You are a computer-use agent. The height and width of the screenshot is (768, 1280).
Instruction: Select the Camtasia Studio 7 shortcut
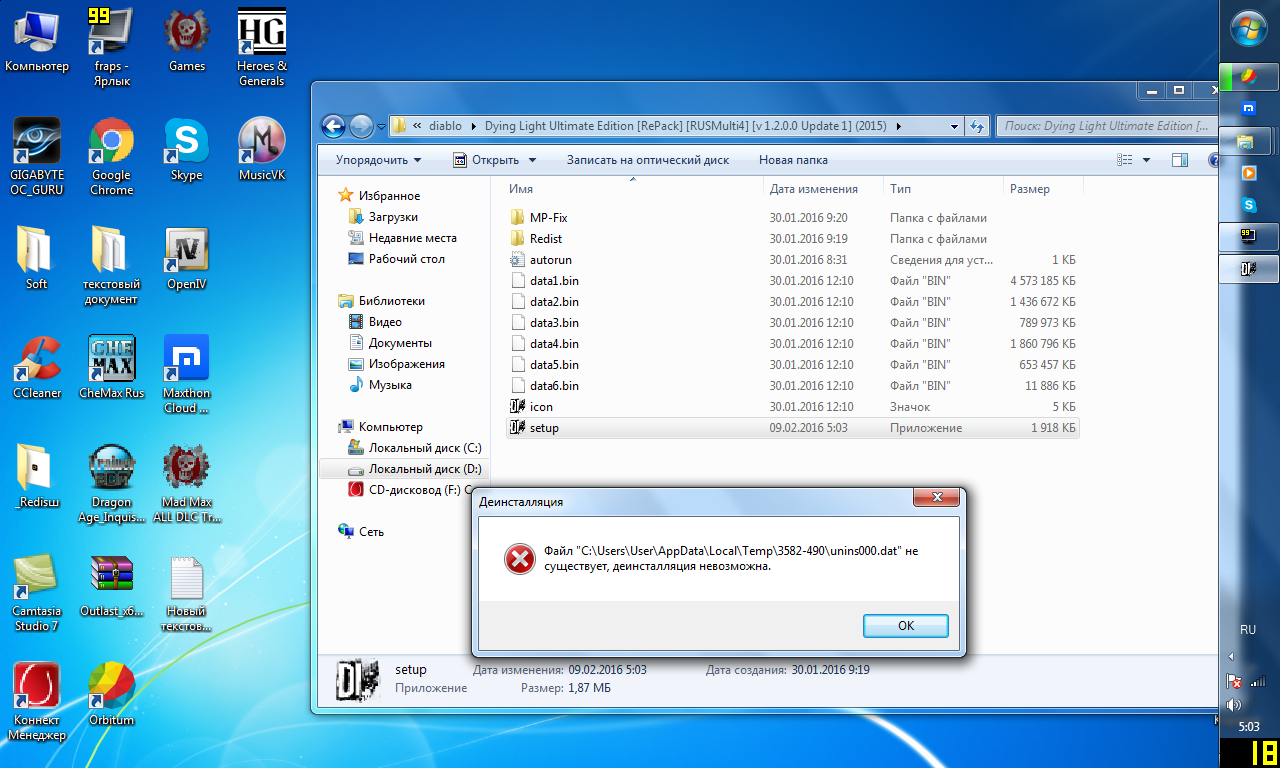[x=36, y=579]
